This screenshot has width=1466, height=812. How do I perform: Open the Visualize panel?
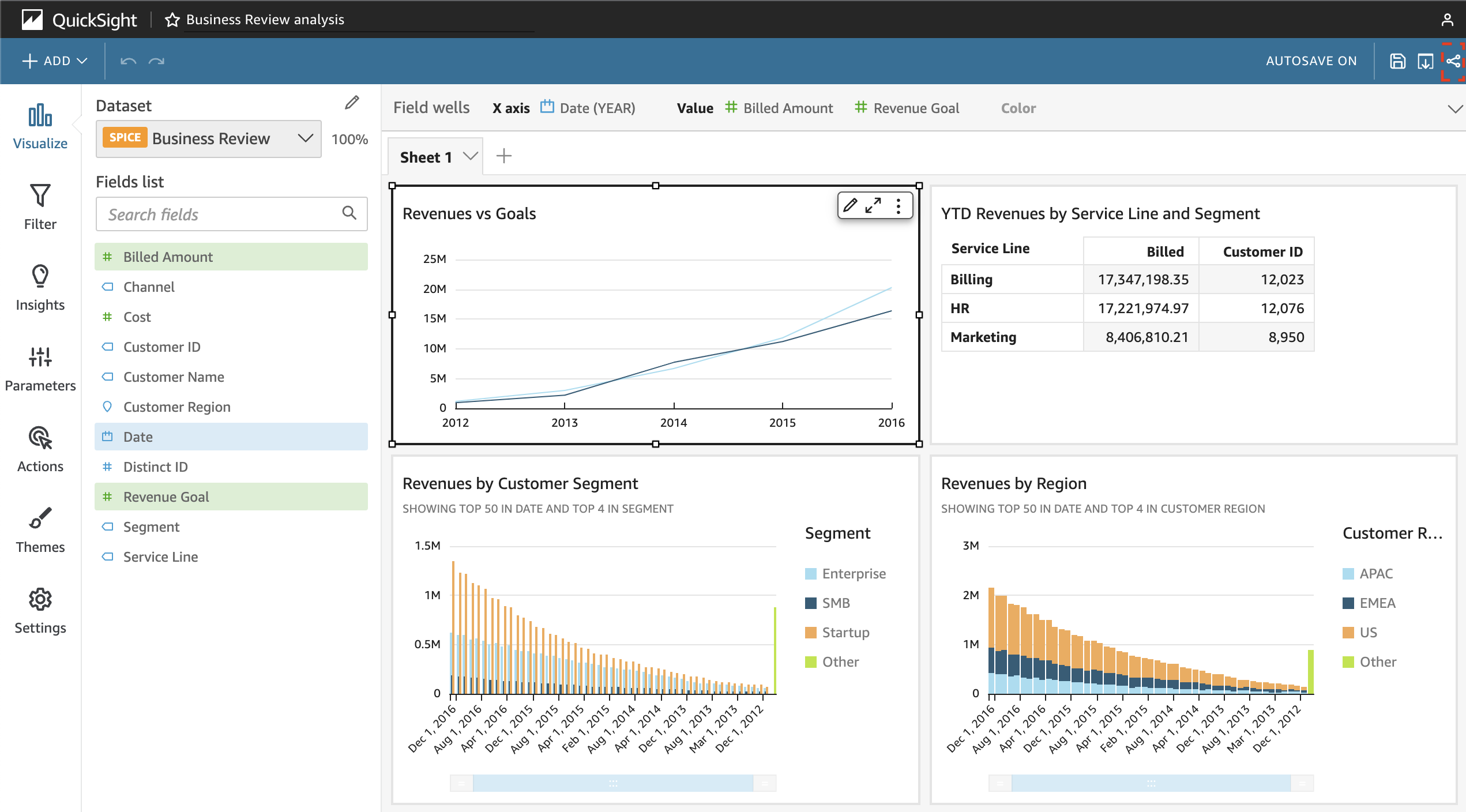pyautogui.click(x=40, y=127)
